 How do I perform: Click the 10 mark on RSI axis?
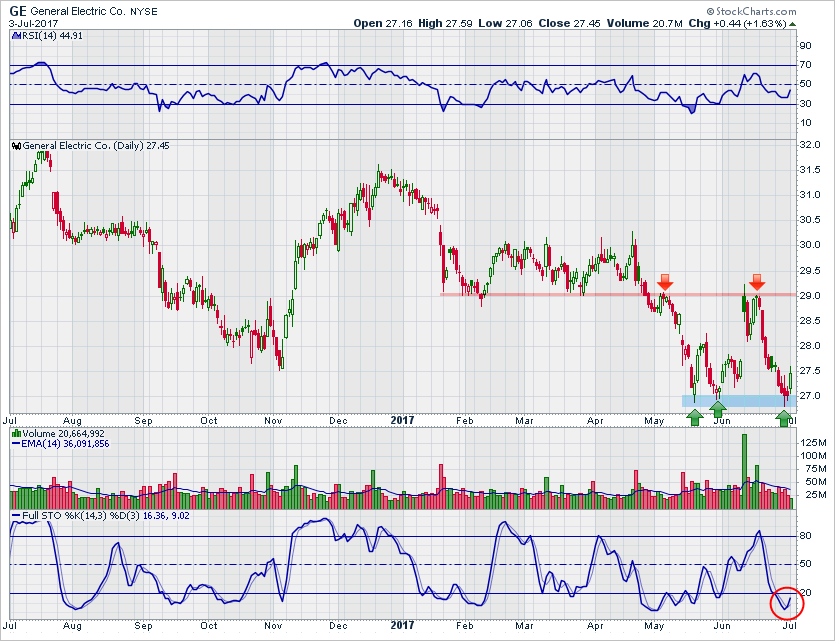tap(805, 123)
